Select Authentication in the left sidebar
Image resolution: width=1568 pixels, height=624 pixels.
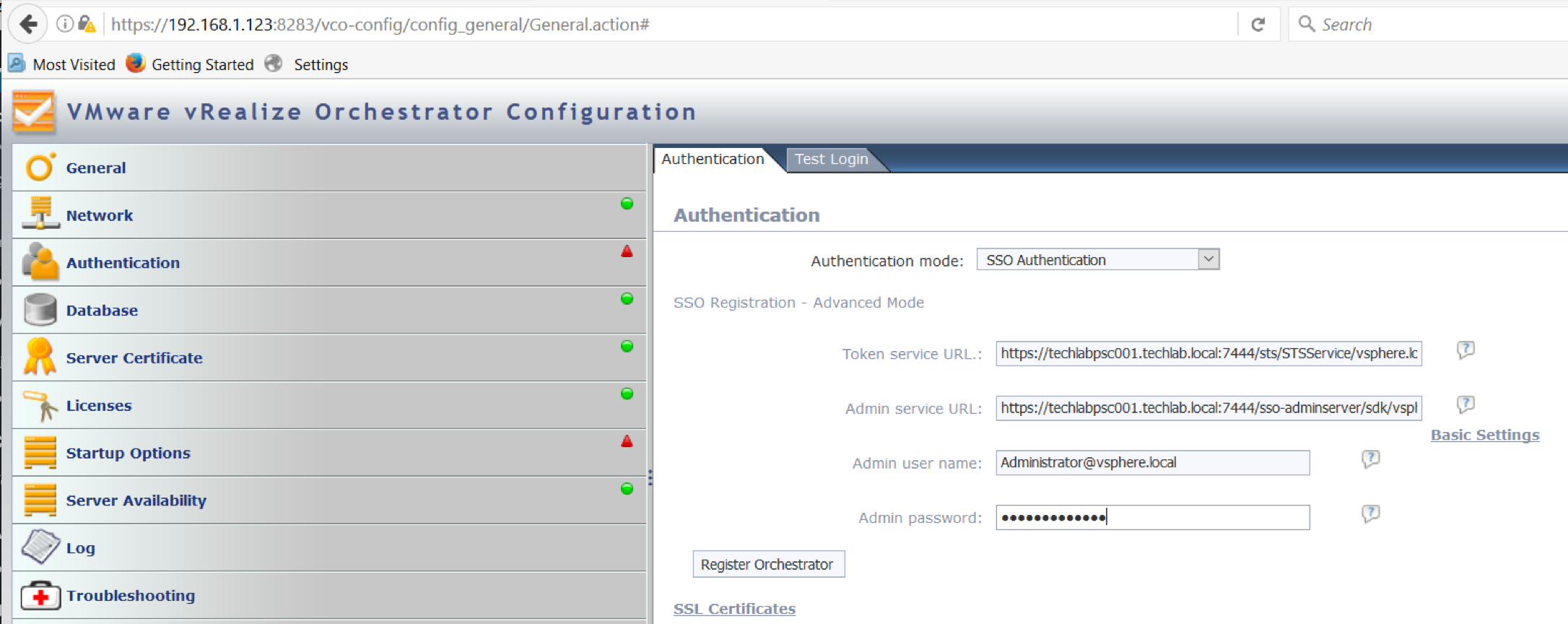(329, 263)
